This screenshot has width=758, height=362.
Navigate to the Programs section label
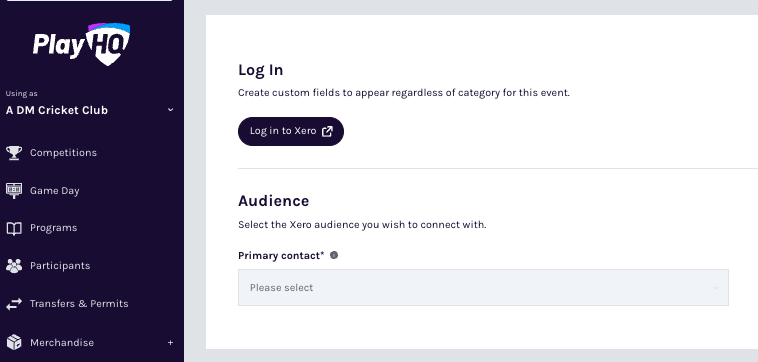(x=54, y=228)
